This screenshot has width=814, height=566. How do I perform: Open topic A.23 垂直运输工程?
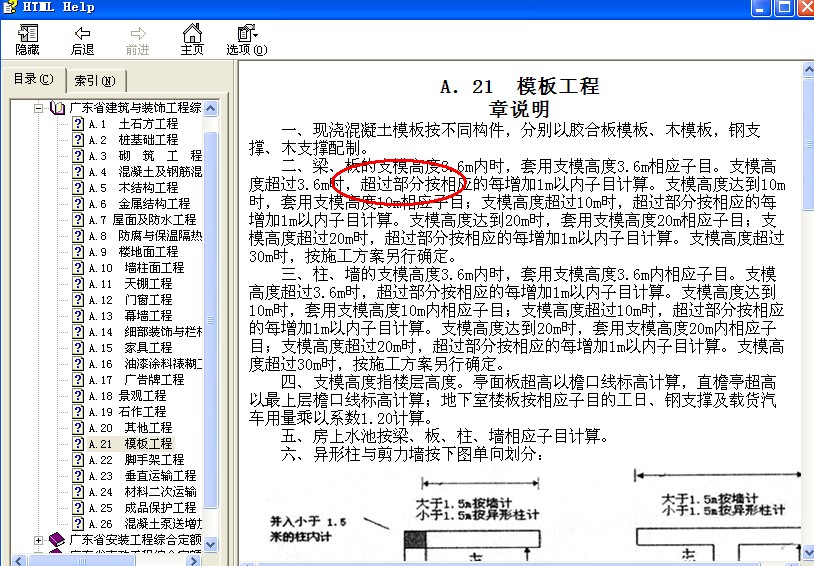pos(142,476)
